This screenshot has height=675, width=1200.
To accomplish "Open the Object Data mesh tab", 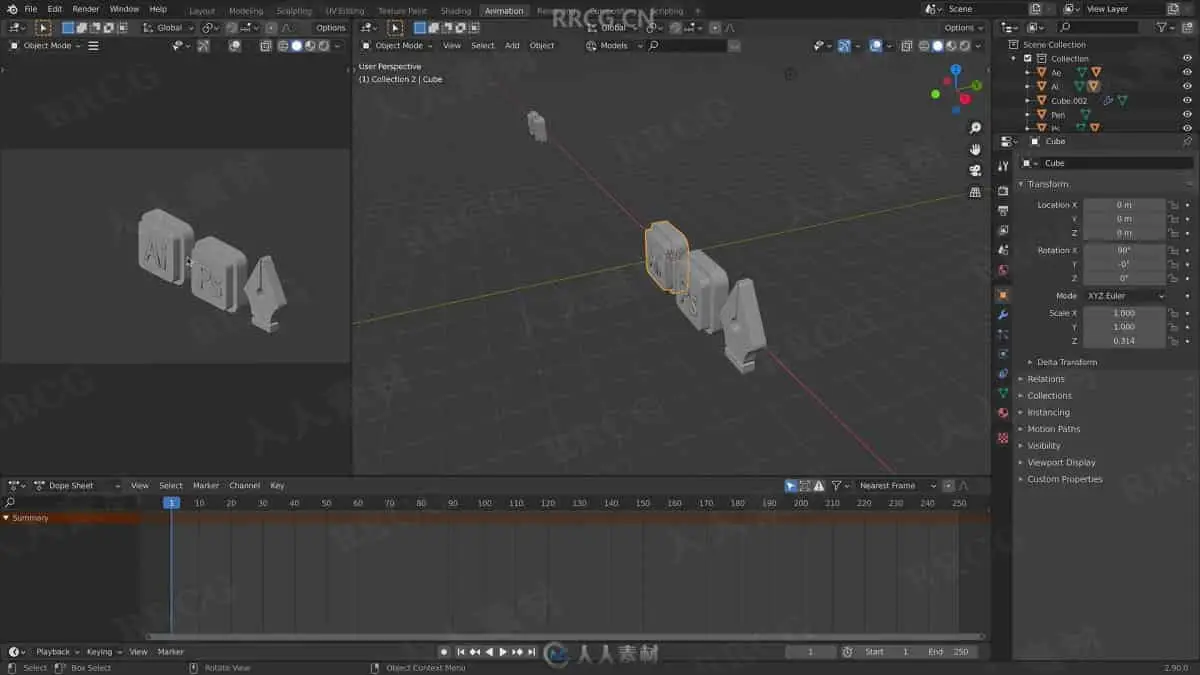I will [x=1003, y=393].
